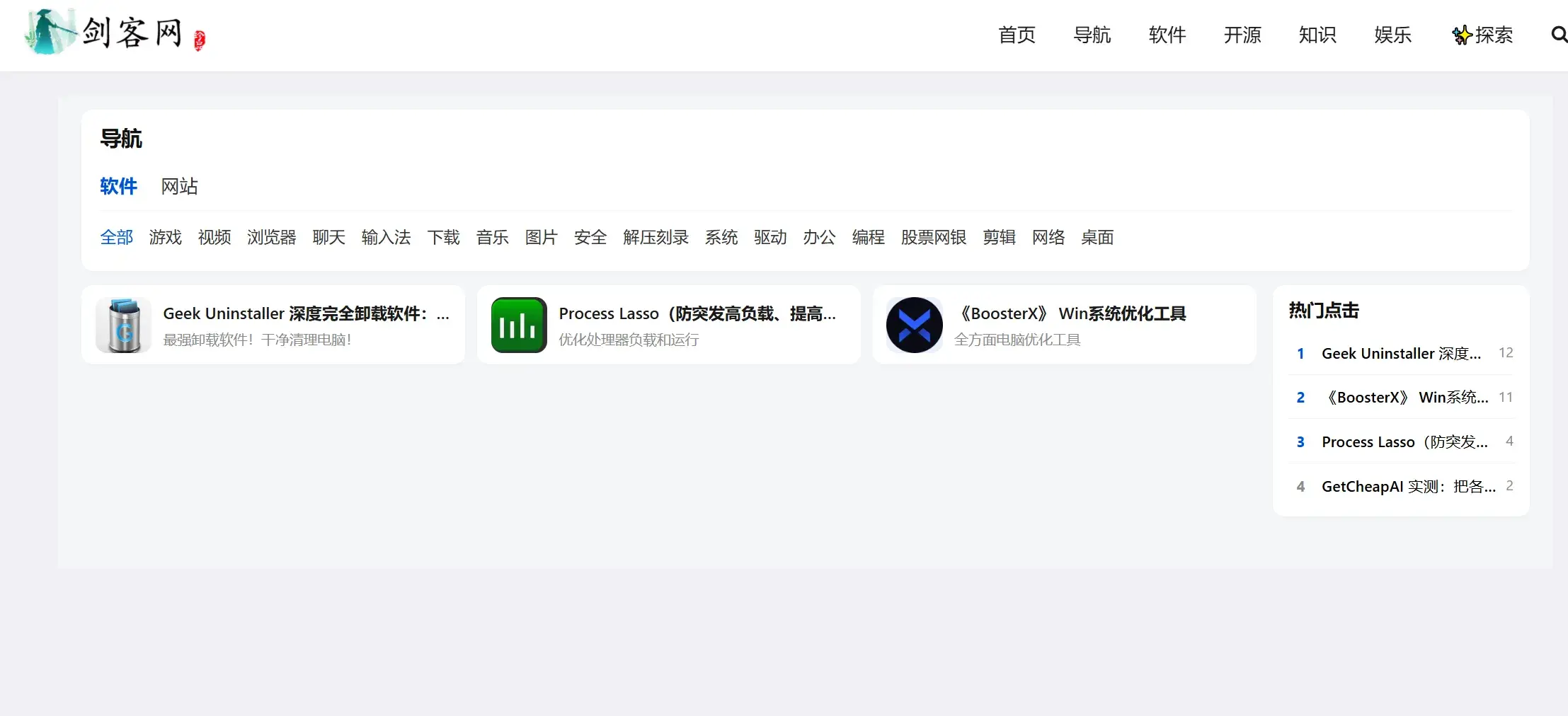Switch to the 网站 tab
This screenshot has height=716, width=1568.
click(x=180, y=186)
